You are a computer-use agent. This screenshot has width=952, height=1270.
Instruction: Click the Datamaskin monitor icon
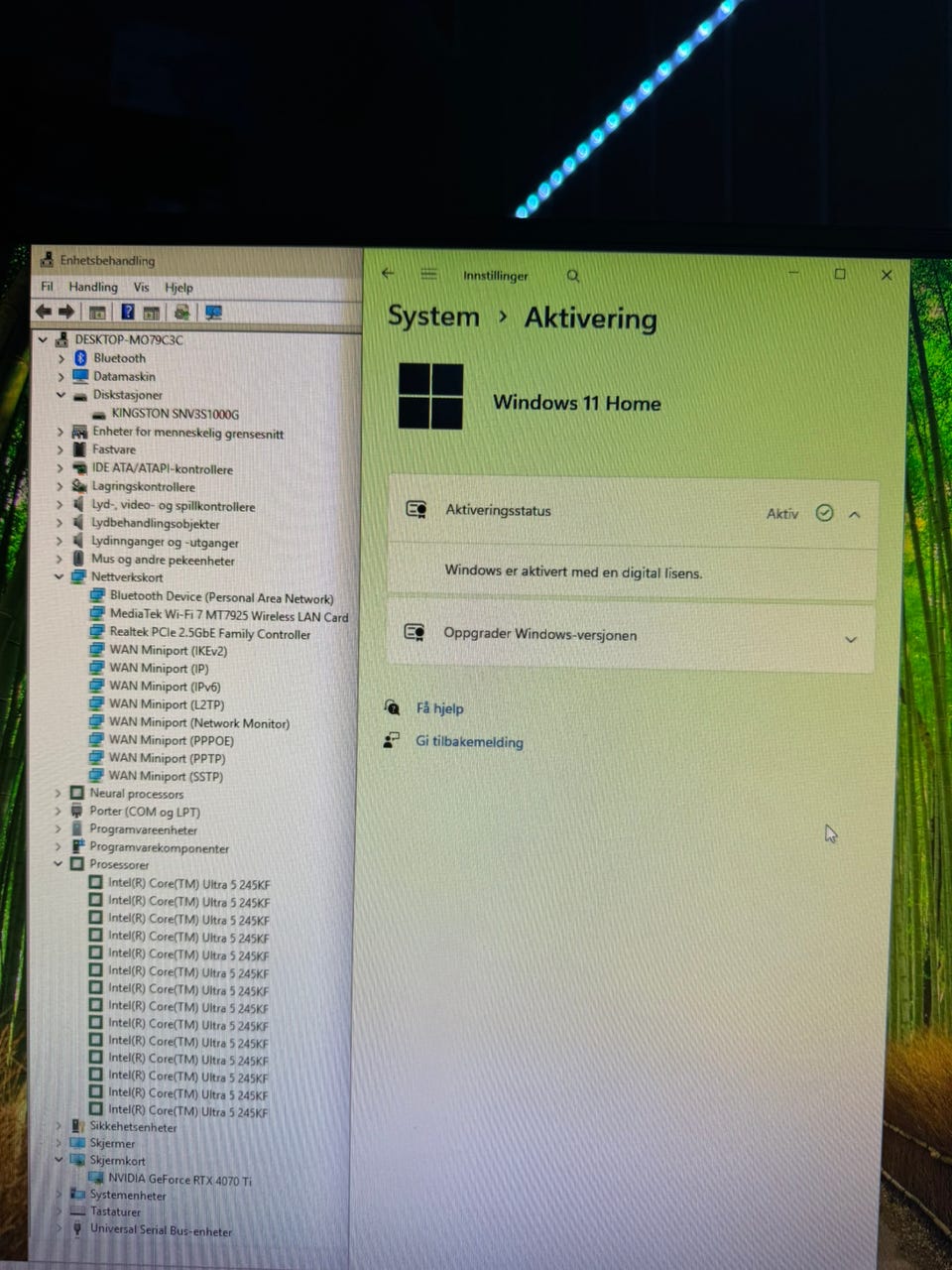point(80,376)
